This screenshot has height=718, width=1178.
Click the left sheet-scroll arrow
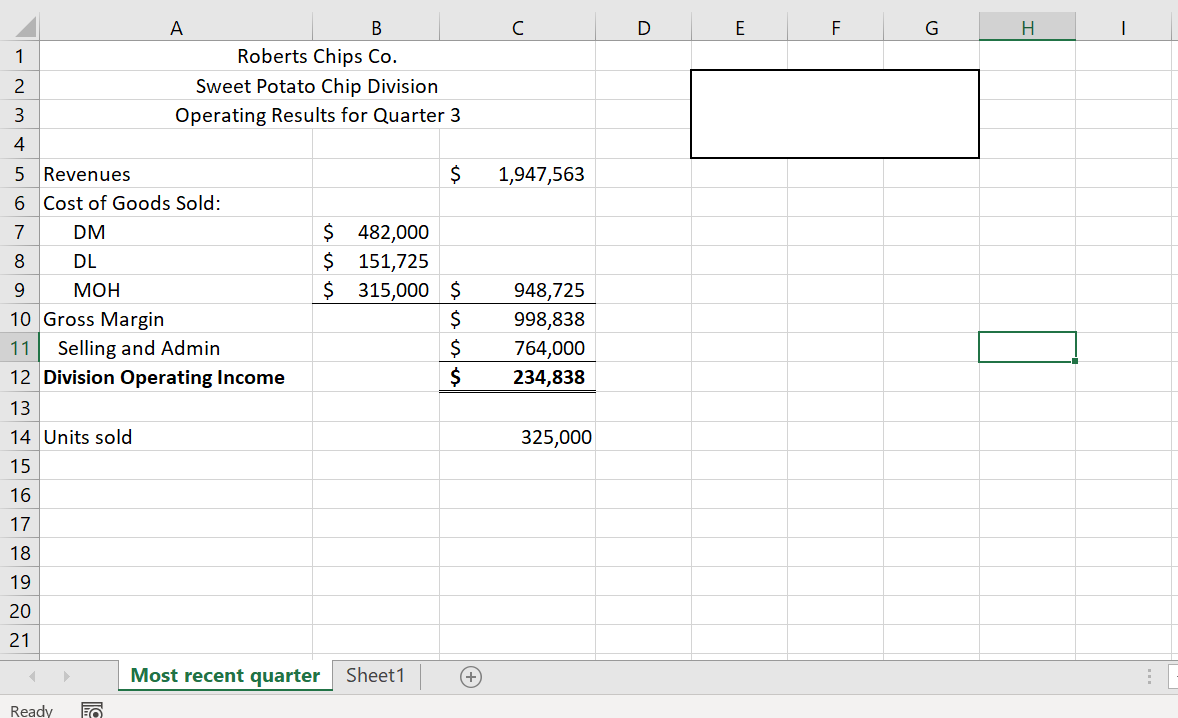tap(31, 676)
